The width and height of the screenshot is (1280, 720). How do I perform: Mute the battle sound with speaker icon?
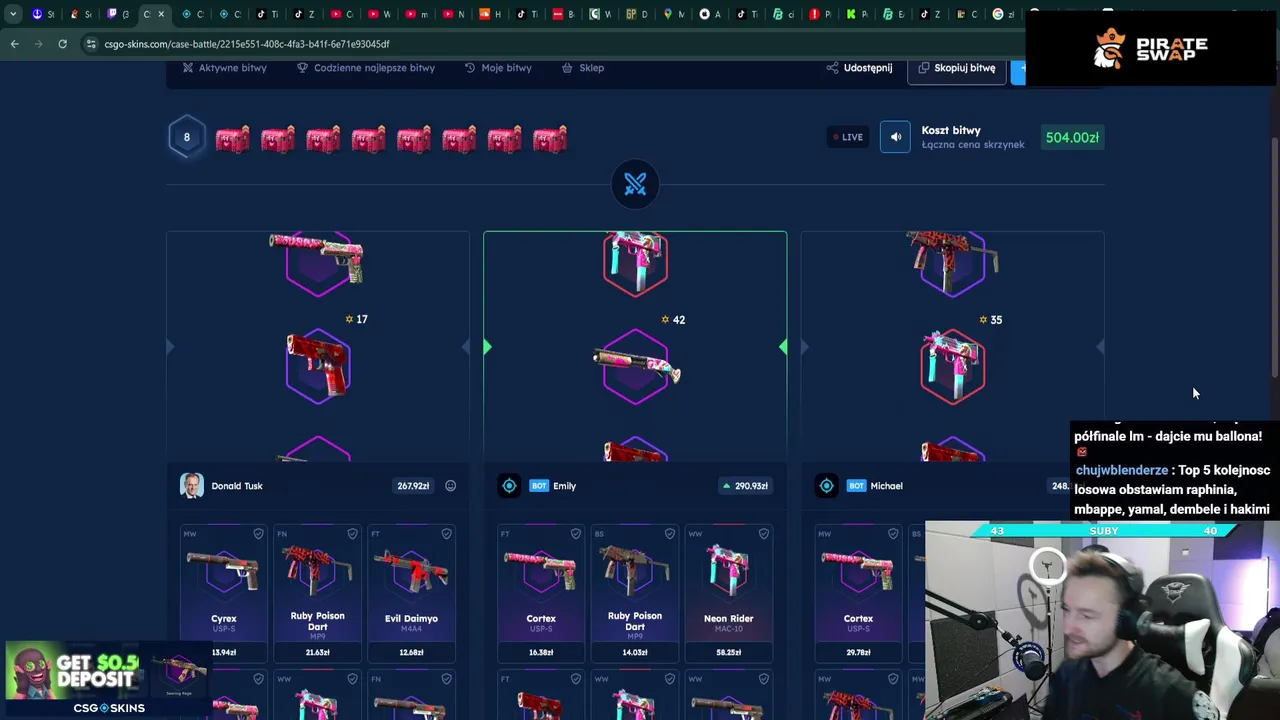[x=895, y=137]
